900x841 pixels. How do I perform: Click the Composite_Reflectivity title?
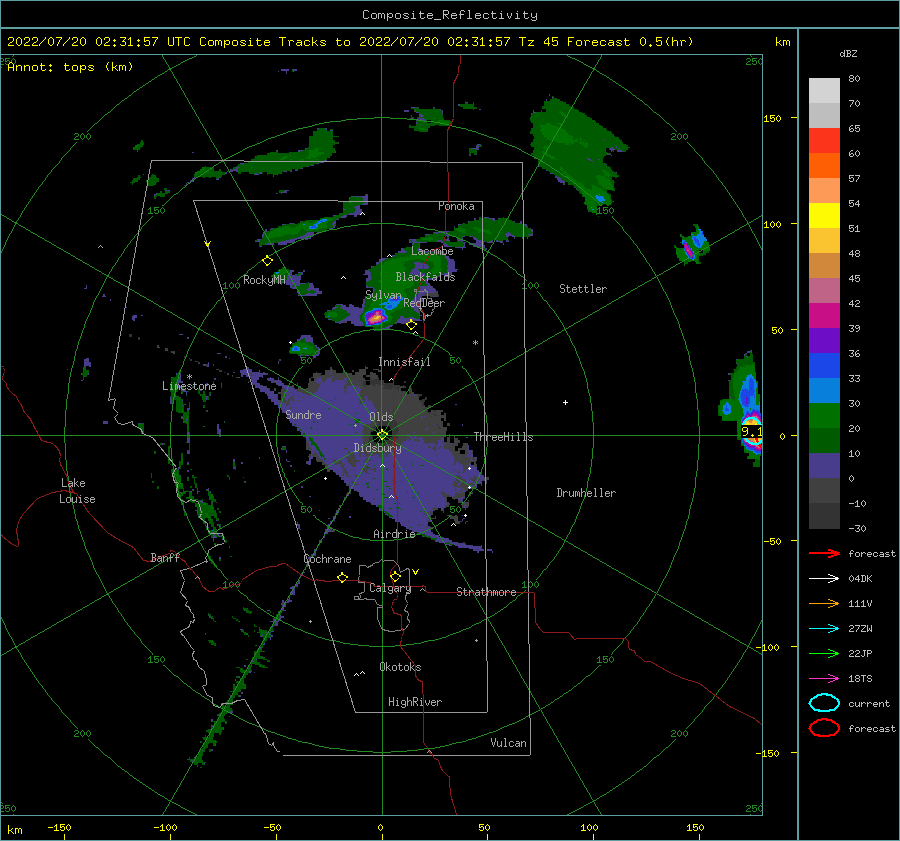(450, 15)
